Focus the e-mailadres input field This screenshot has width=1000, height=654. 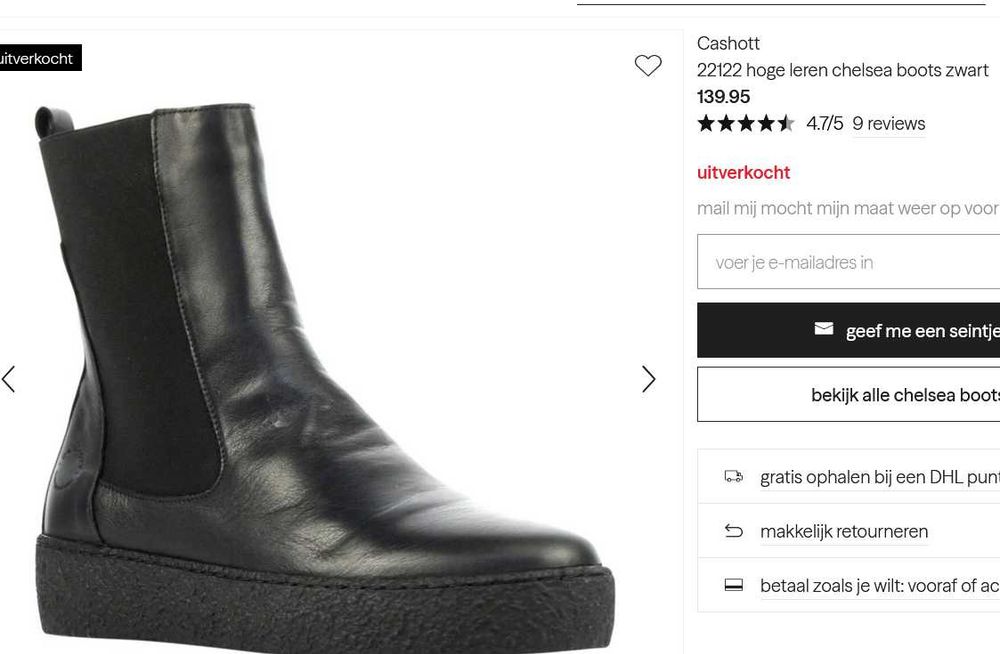850,262
